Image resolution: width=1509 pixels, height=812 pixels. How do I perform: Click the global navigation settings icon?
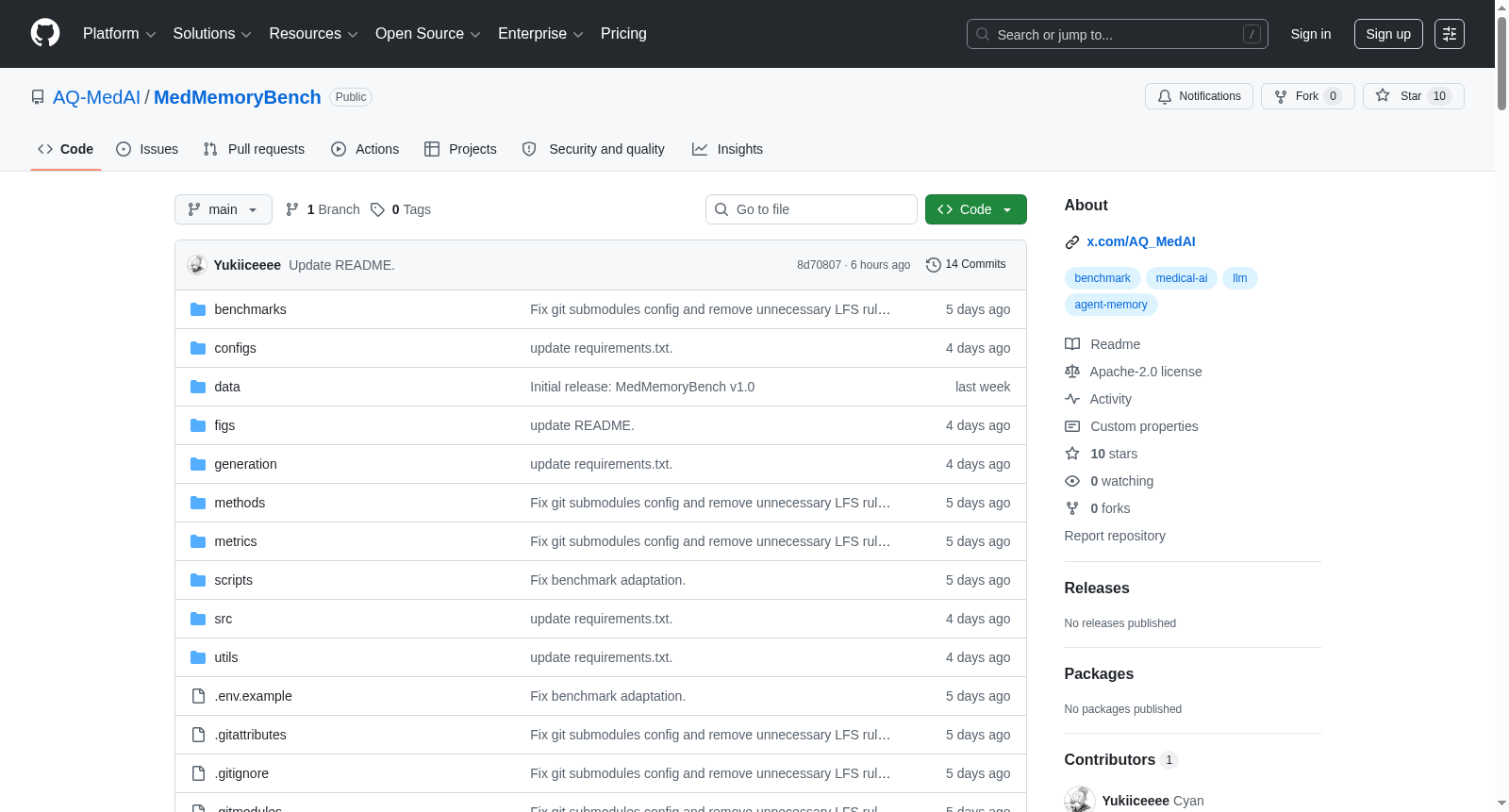point(1450,34)
